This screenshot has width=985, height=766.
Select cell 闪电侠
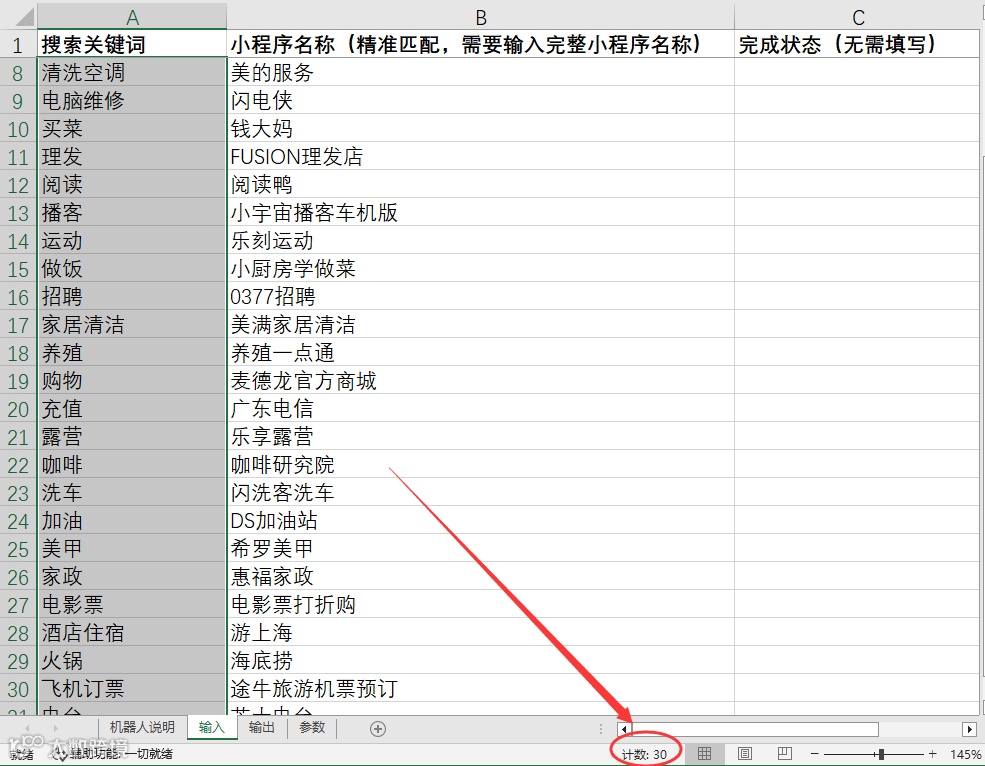tap(481, 101)
